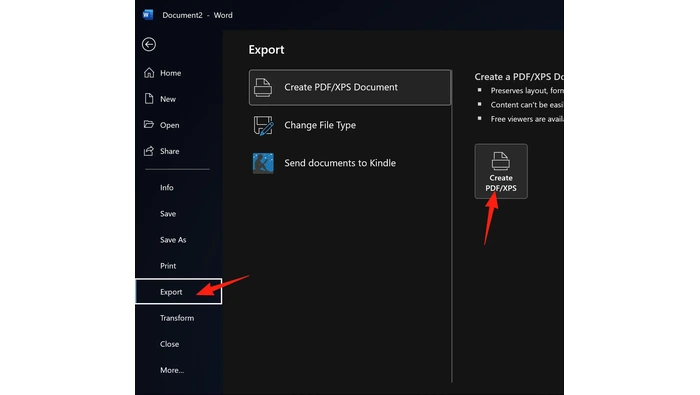Select Export in the sidebar
This screenshot has width=700, height=395.
pyautogui.click(x=179, y=291)
